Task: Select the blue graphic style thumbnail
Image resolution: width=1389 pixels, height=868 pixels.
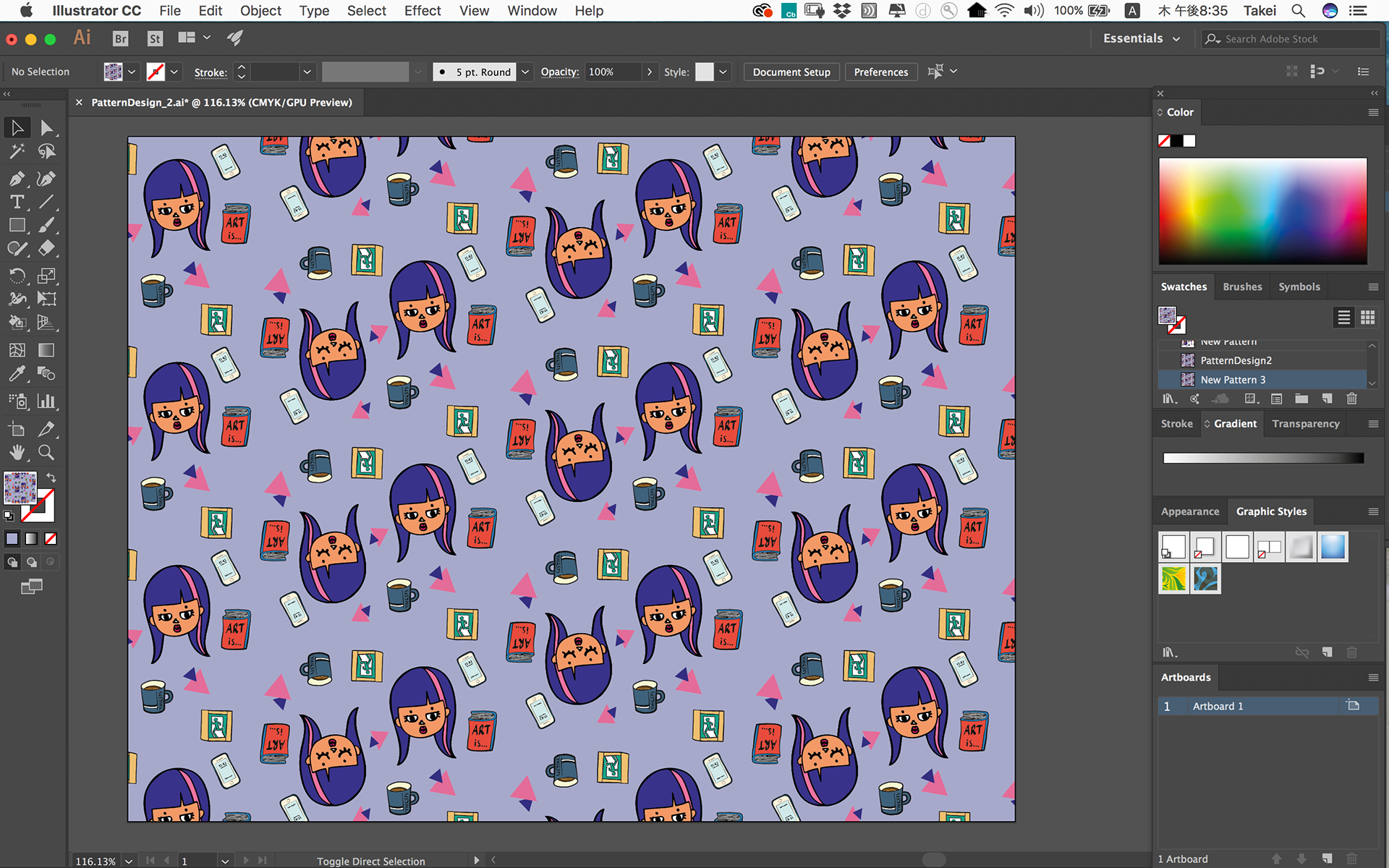Action: point(1333,547)
